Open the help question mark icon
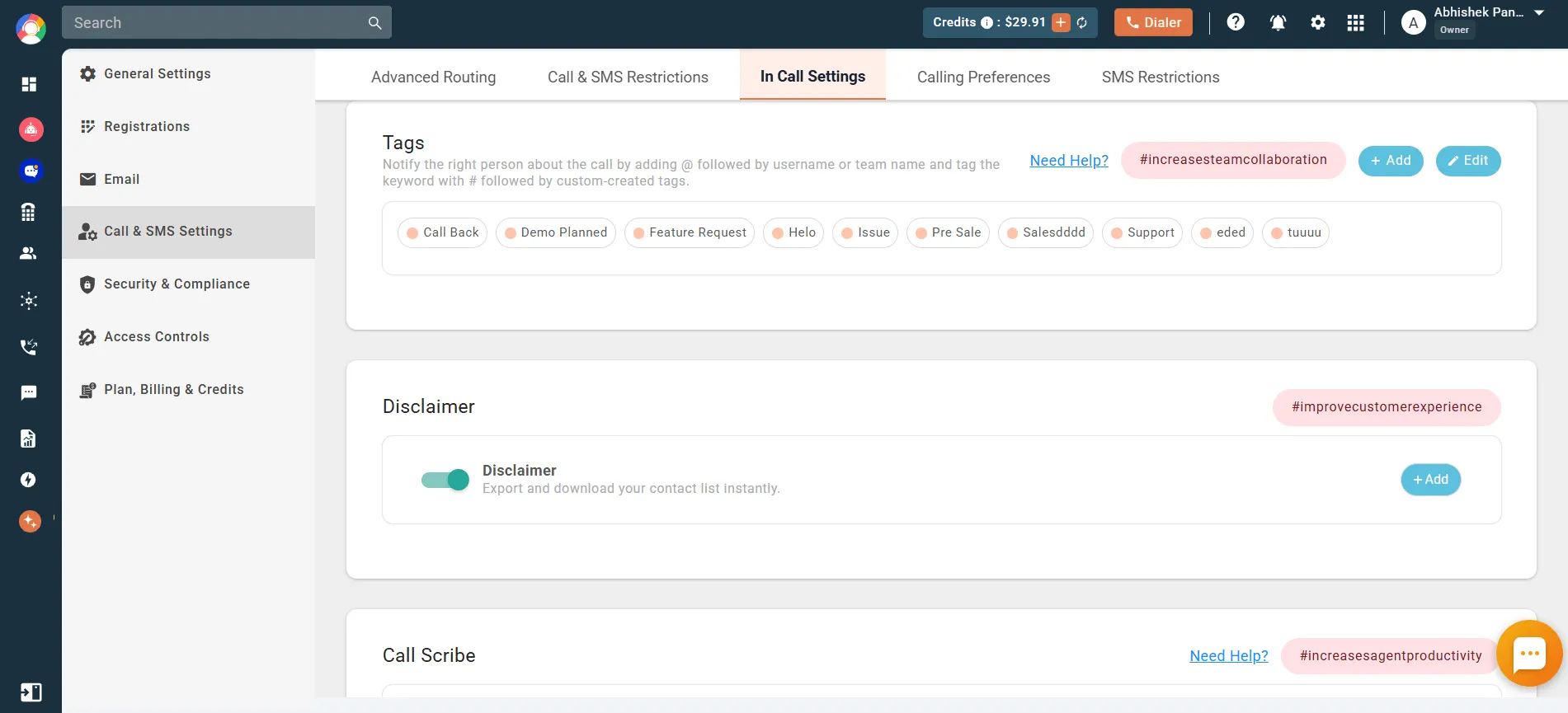The height and width of the screenshot is (713, 1568). [x=1236, y=22]
